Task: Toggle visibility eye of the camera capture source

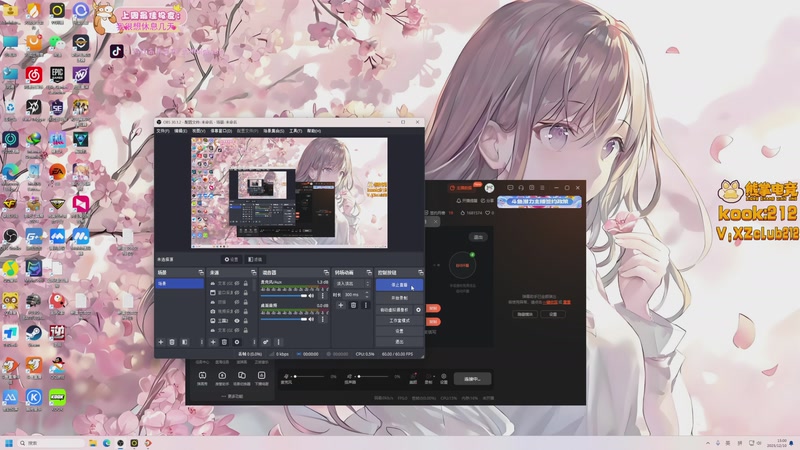Action: click(237, 312)
